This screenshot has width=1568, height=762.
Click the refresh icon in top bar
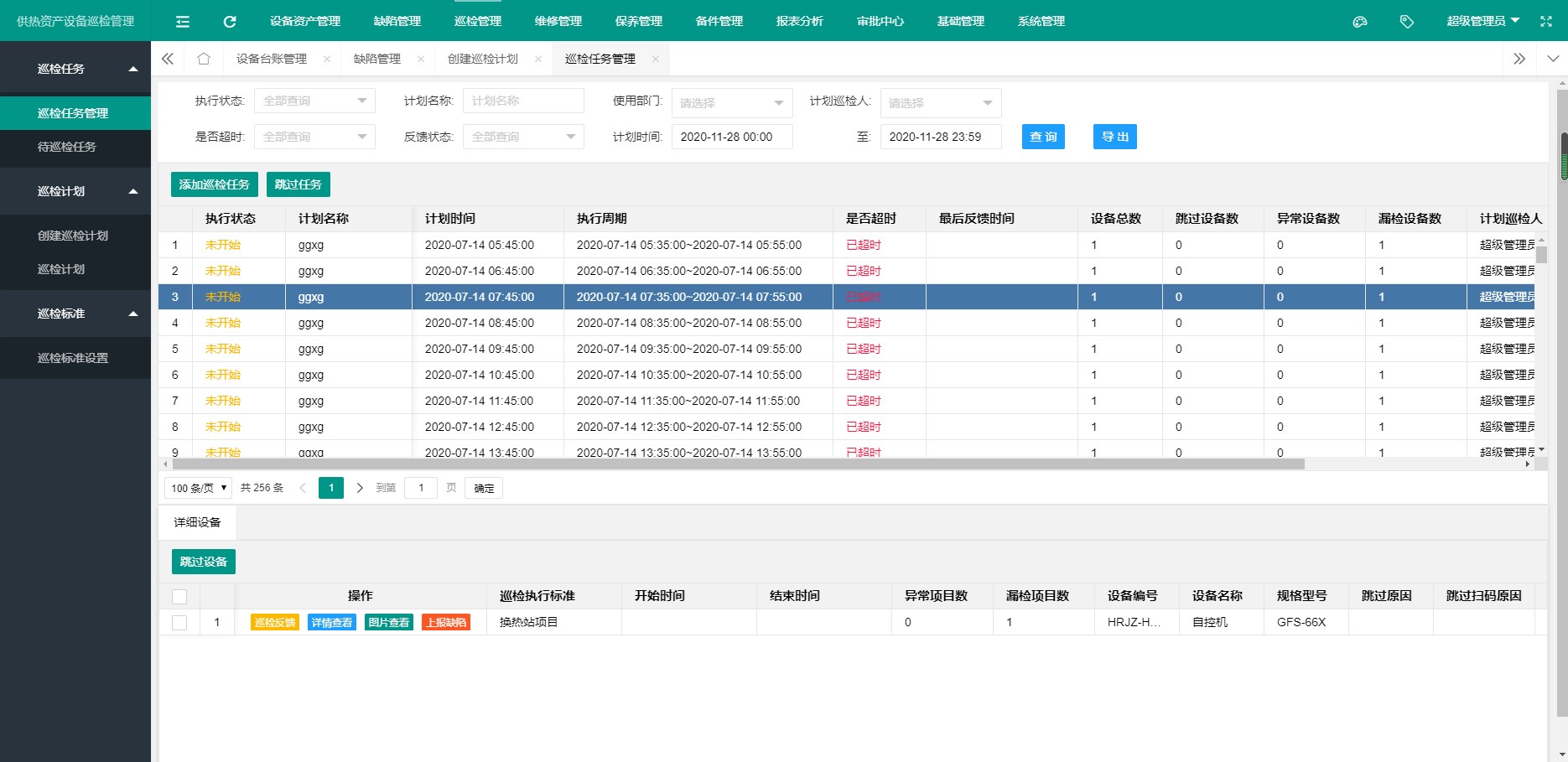click(x=230, y=22)
